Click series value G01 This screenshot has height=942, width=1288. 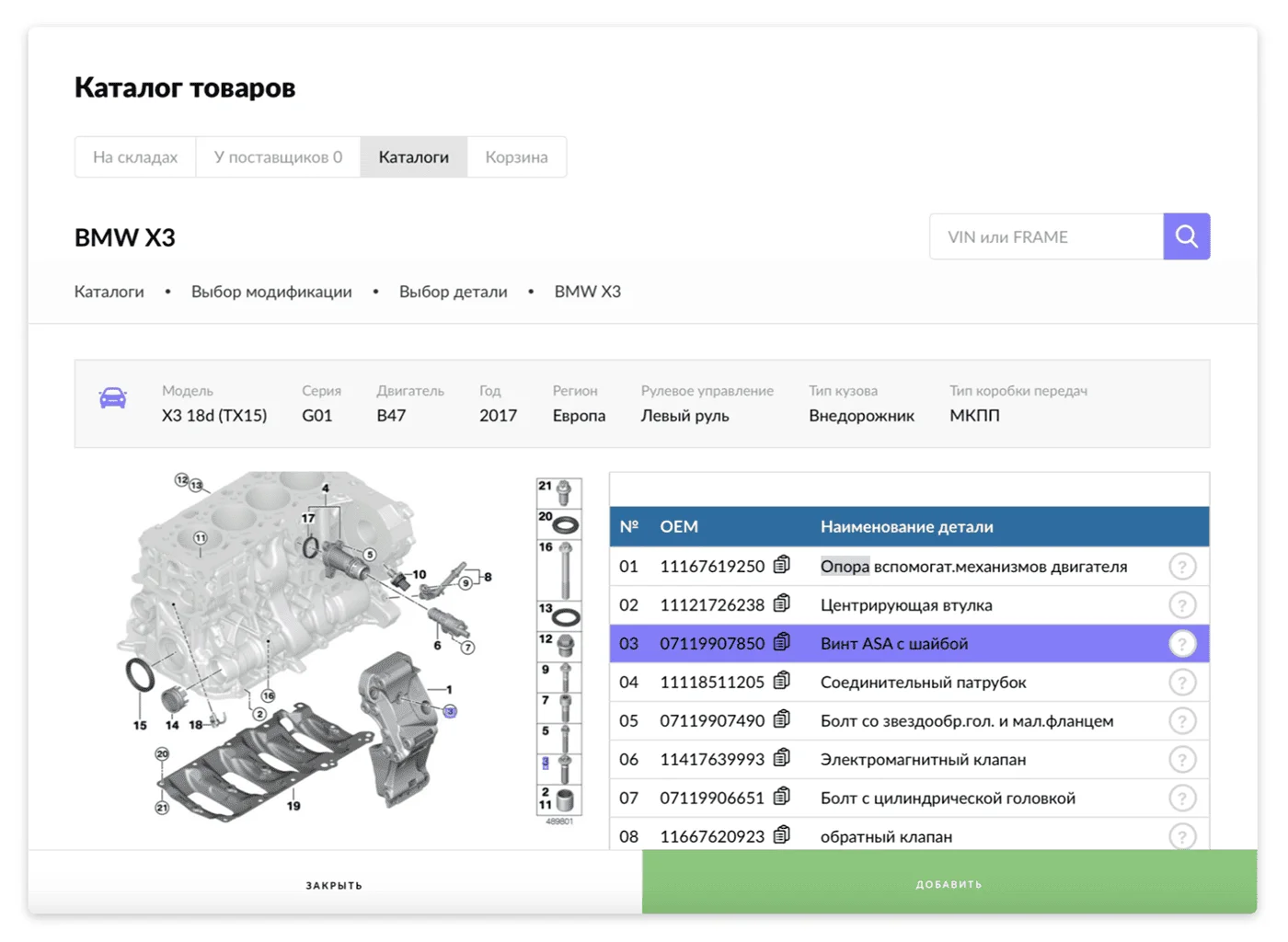pos(317,416)
